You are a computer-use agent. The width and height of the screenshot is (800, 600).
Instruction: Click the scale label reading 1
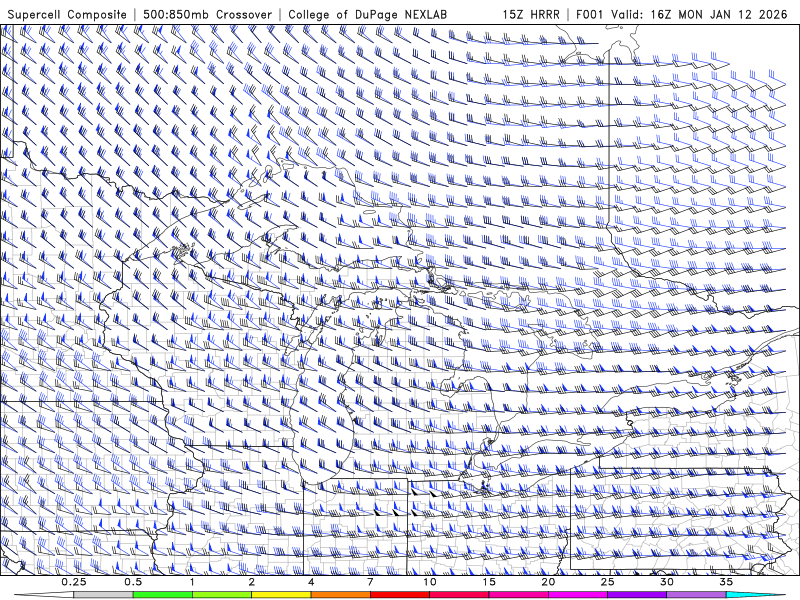click(x=192, y=582)
